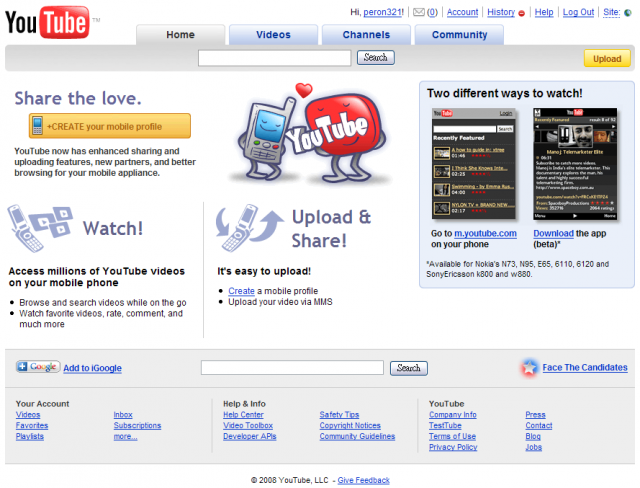This screenshot has height=488, width=640.
Task: Open Community Guidelines link
Action: tap(357, 437)
